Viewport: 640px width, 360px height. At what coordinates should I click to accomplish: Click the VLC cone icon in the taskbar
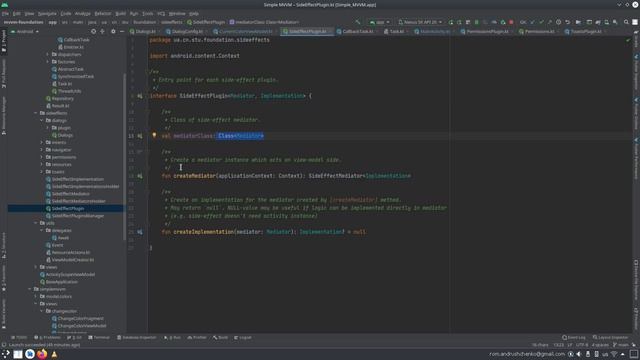[x=54, y=354]
